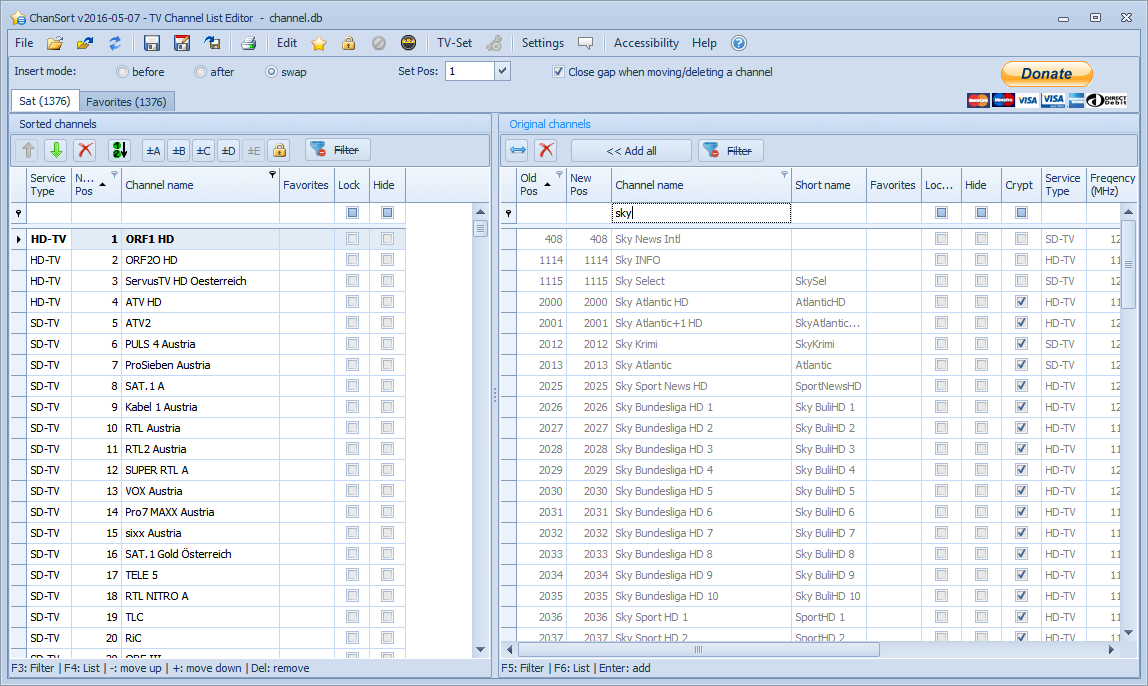Uncheck Close gap when moving/deleting a channel
Image resolution: width=1148 pixels, height=686 pixels.
click(558, 71)
